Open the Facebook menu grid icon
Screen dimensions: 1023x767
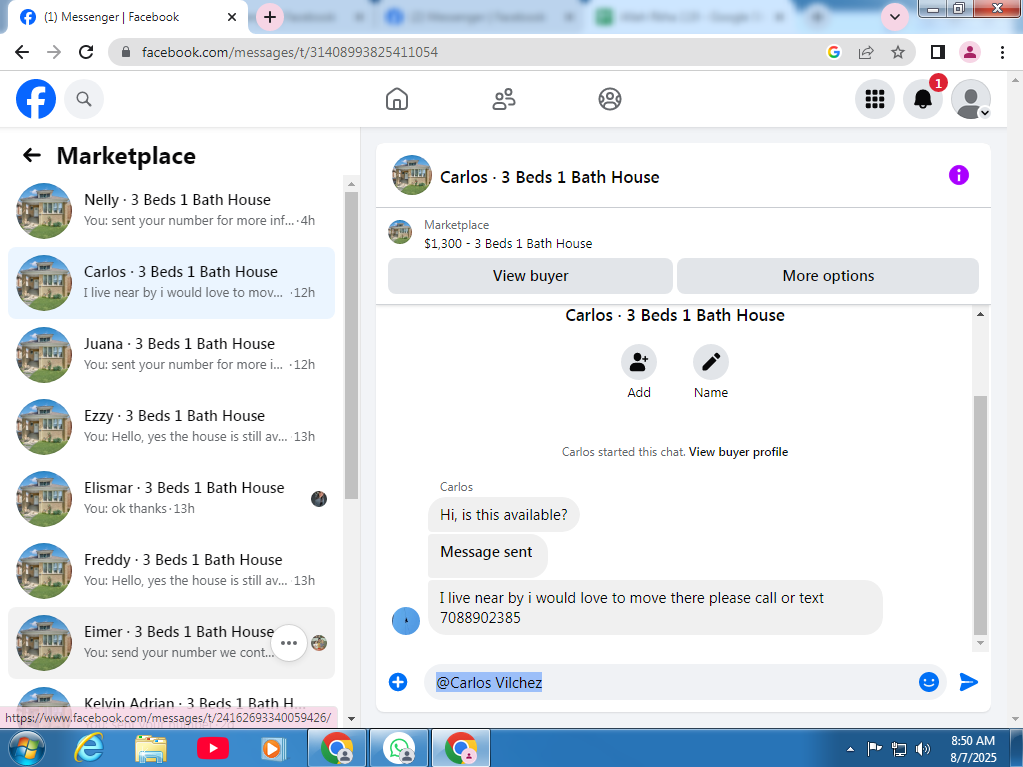(x=874, y=99)
